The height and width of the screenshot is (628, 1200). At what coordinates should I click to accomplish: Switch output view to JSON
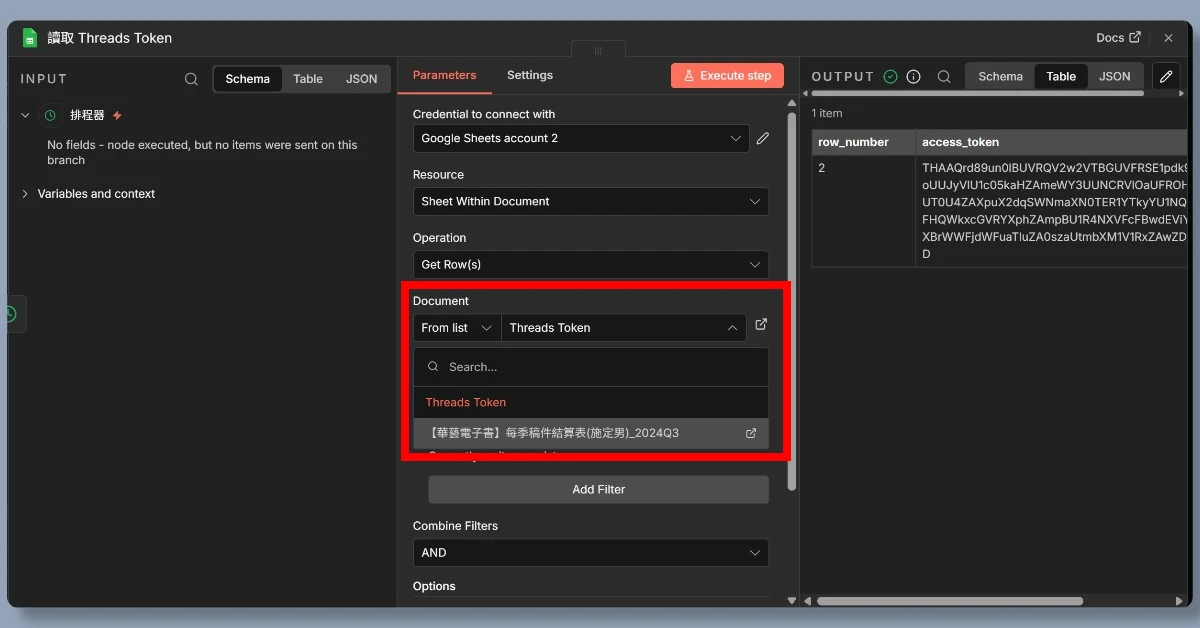pos(1115,76)
